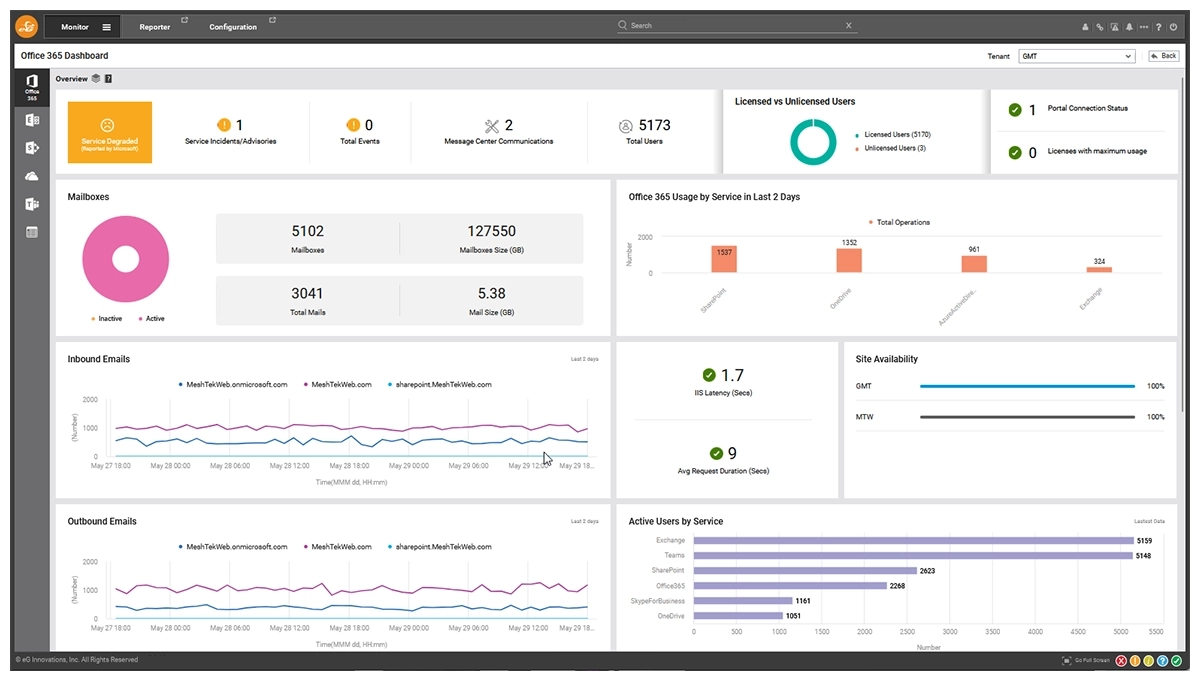Open the alarm warning monitor icon

[x=1114, y=27]
